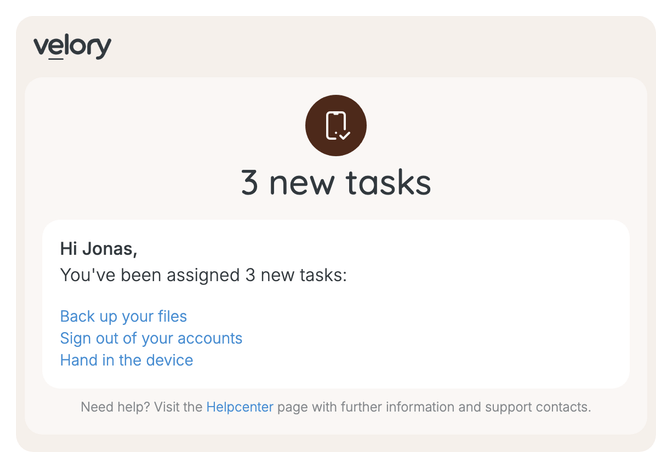672x468 pixels.
Task: Click the 'Hi Jonas,' greeting text
Action: point(99,249)
